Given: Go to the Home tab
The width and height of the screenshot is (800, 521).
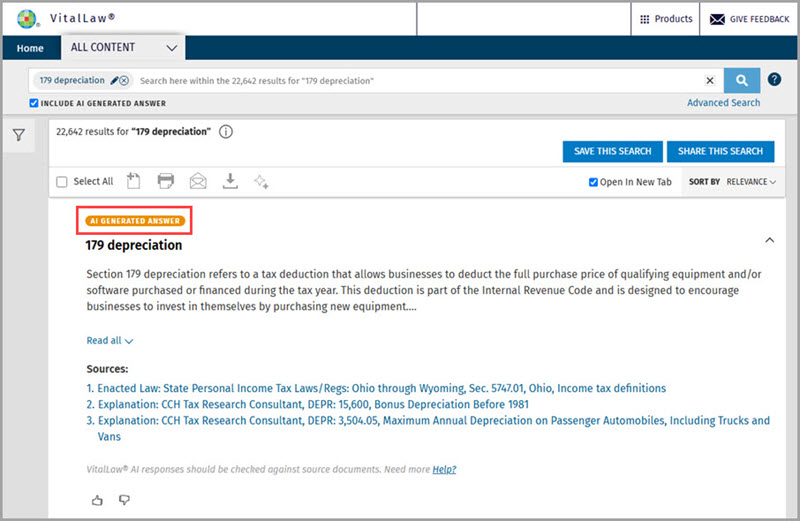Looking at the screenshot, I should pyautogui.click(x=30, y=48).
